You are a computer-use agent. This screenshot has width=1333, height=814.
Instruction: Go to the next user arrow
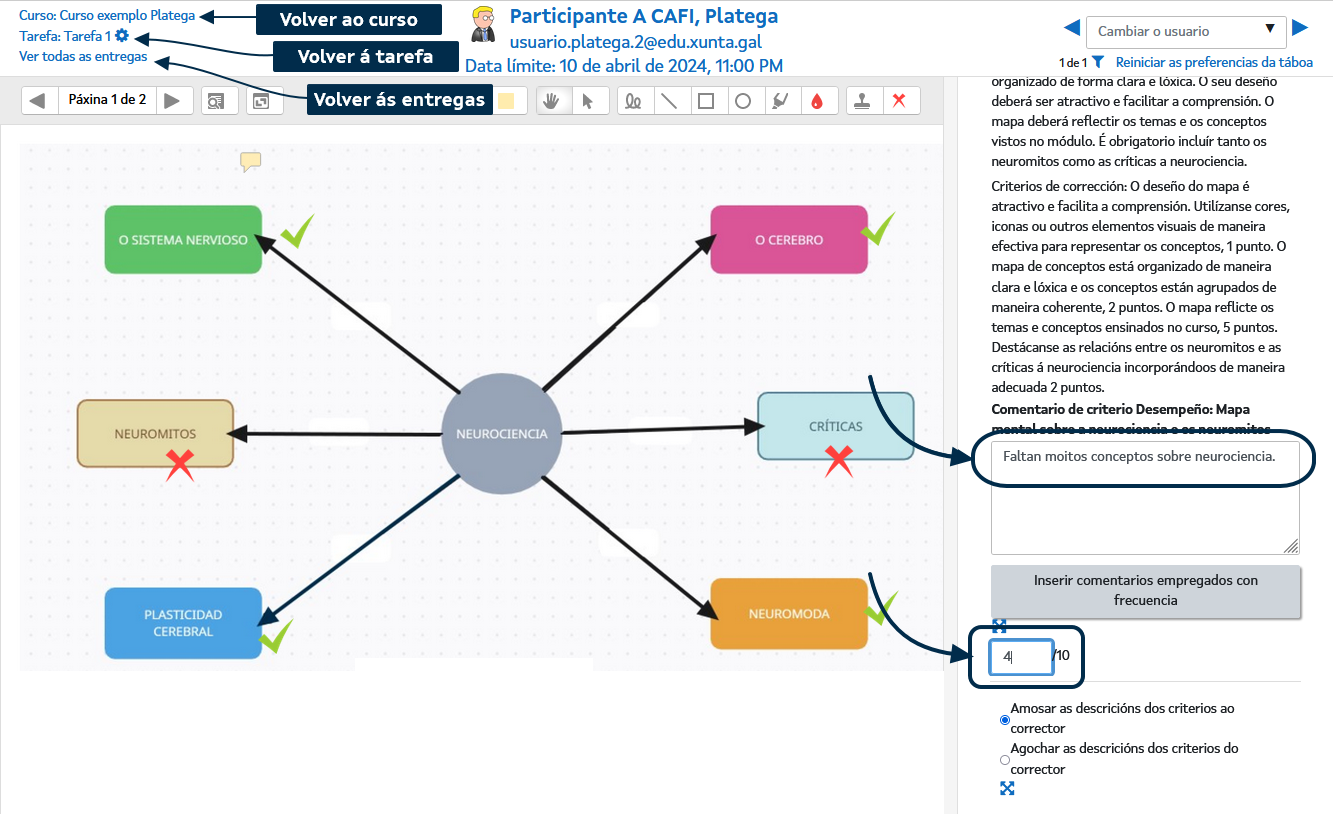[1300, 28]
